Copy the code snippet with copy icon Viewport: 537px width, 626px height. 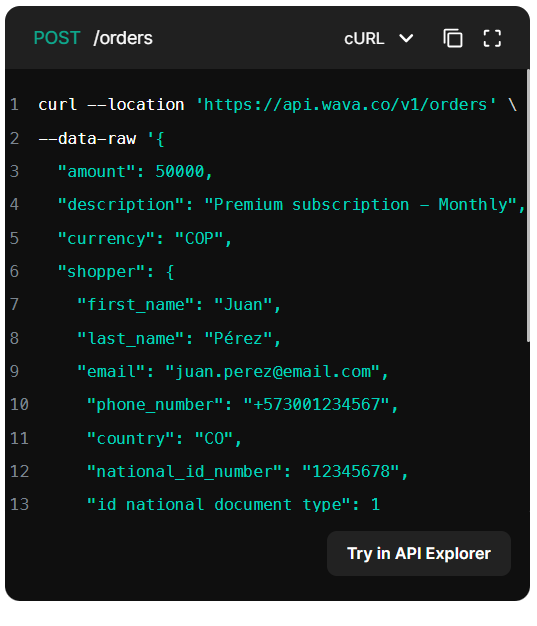(453, 39)
